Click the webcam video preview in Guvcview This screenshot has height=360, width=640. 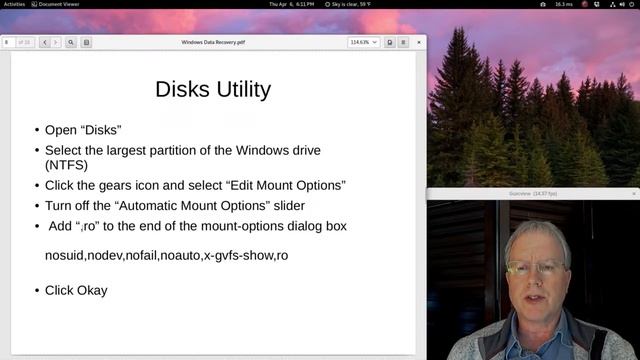(533, 280)
